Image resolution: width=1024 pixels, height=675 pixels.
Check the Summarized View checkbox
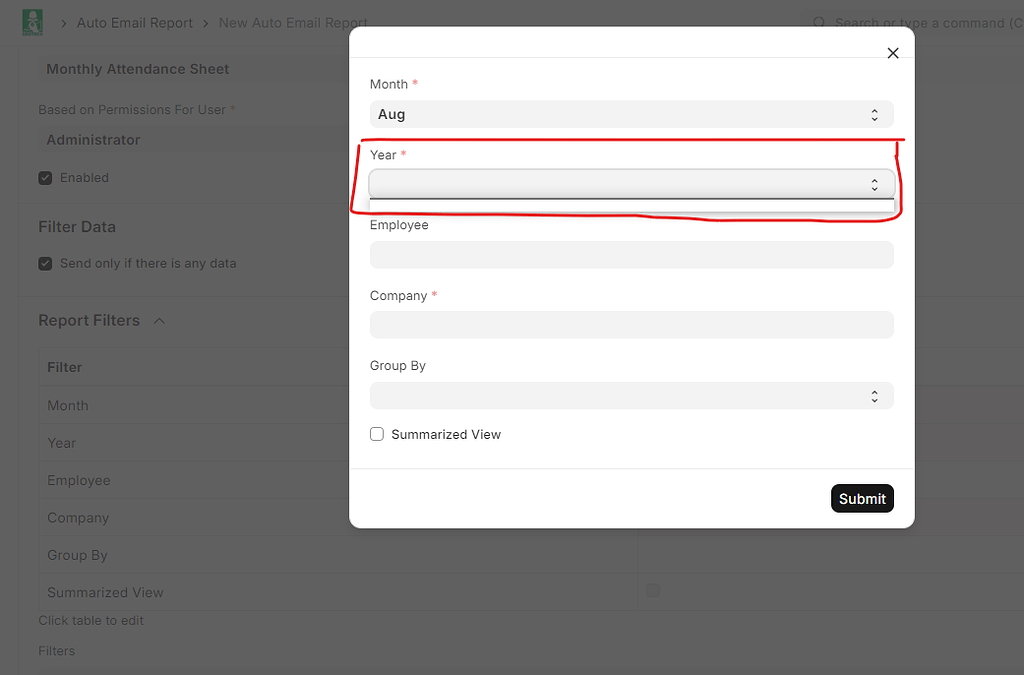pos(377,434)
